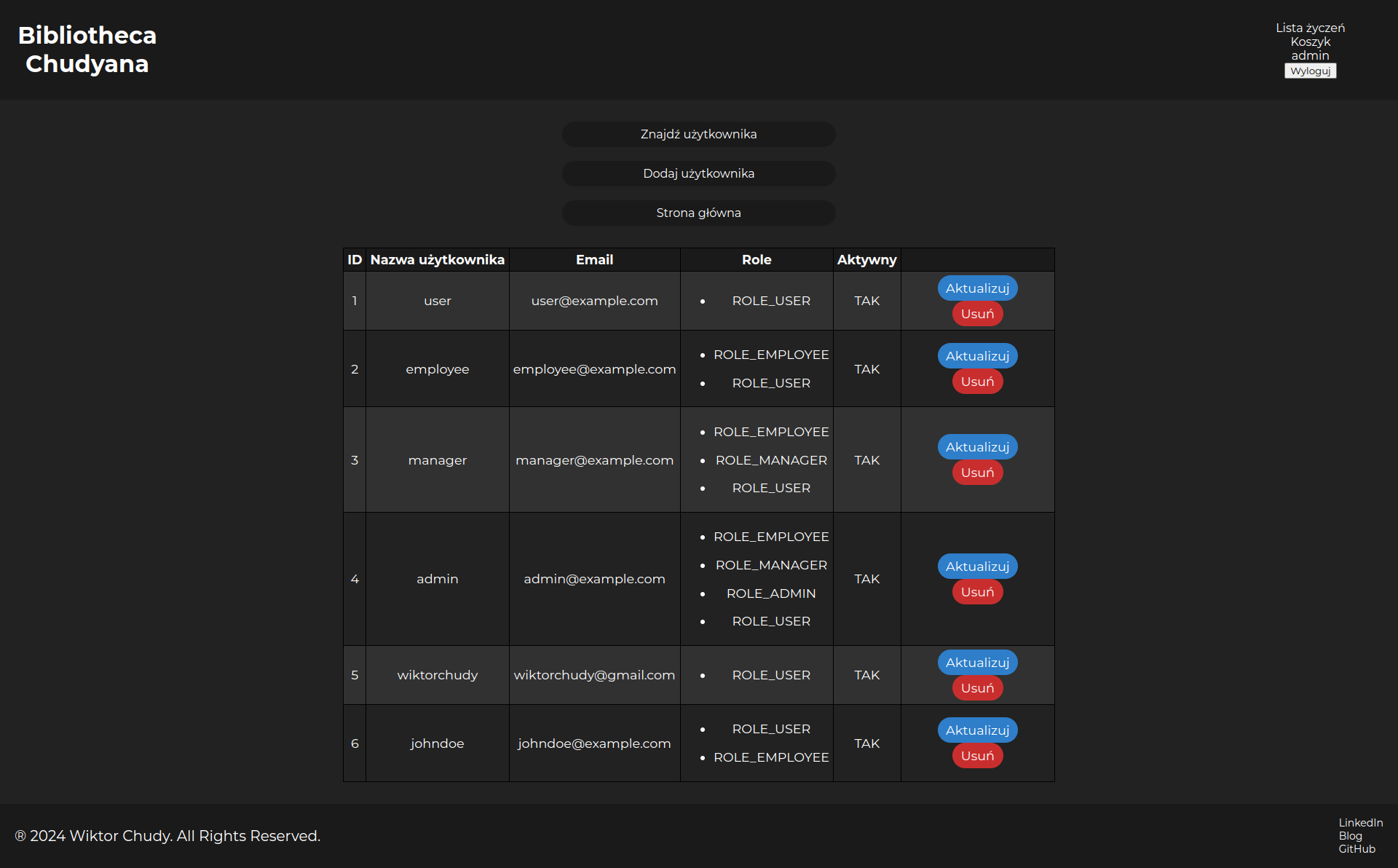Open the LinkedIn footer link
The height and width of the screenshot is (868, 1398).
(x=1360, y=823)
